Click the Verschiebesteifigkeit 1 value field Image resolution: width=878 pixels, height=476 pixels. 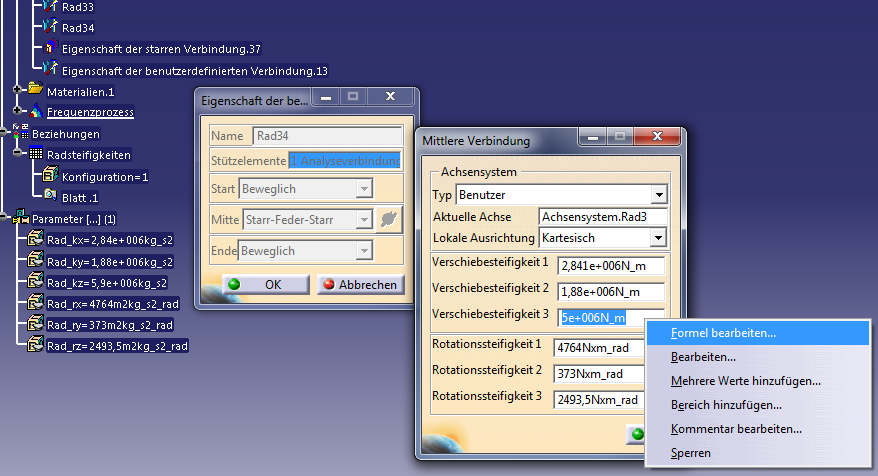[x=611, y=266]
